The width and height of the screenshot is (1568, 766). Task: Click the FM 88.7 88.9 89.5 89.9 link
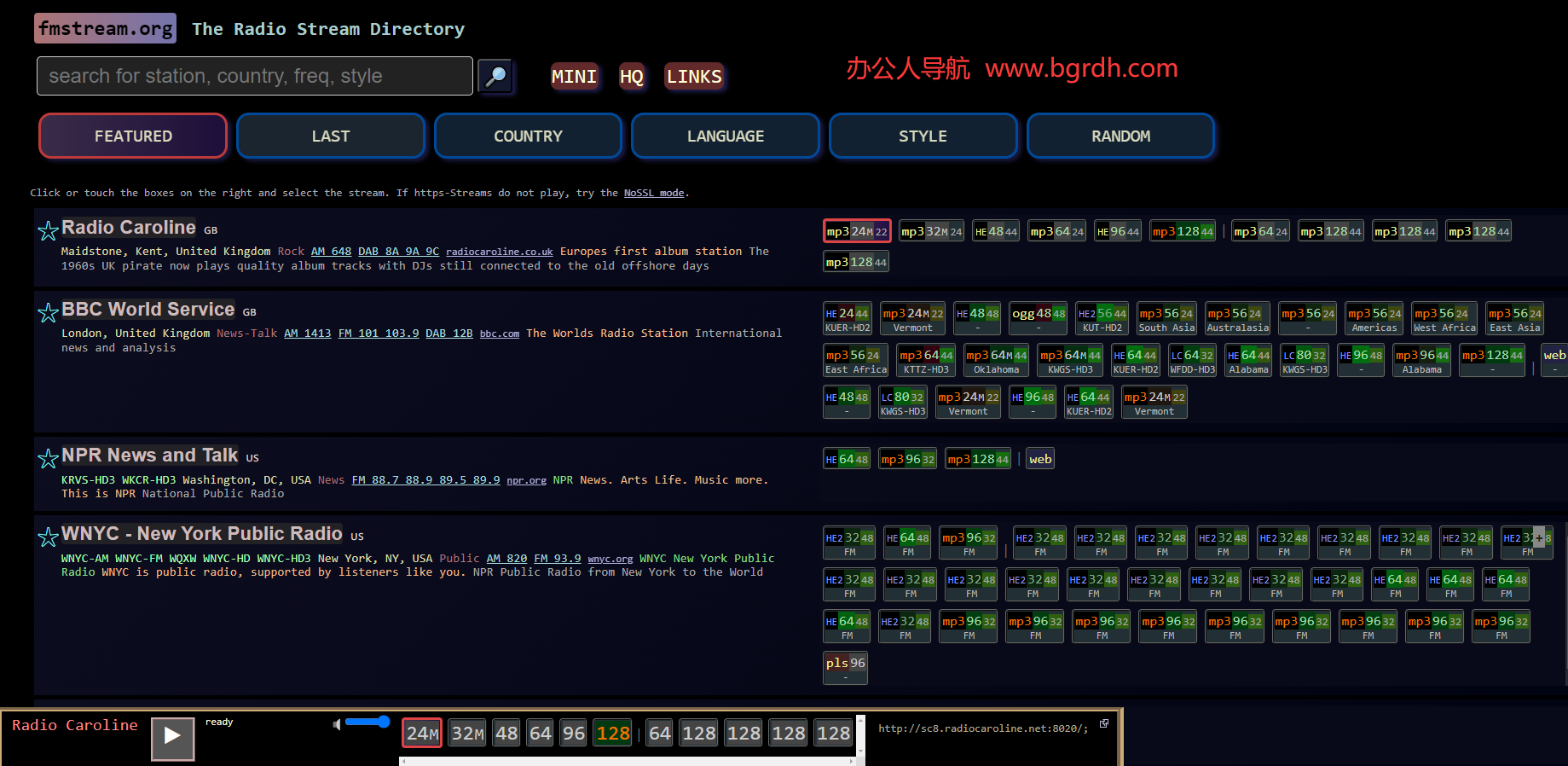pyautogui.click(x=426, y=480)
